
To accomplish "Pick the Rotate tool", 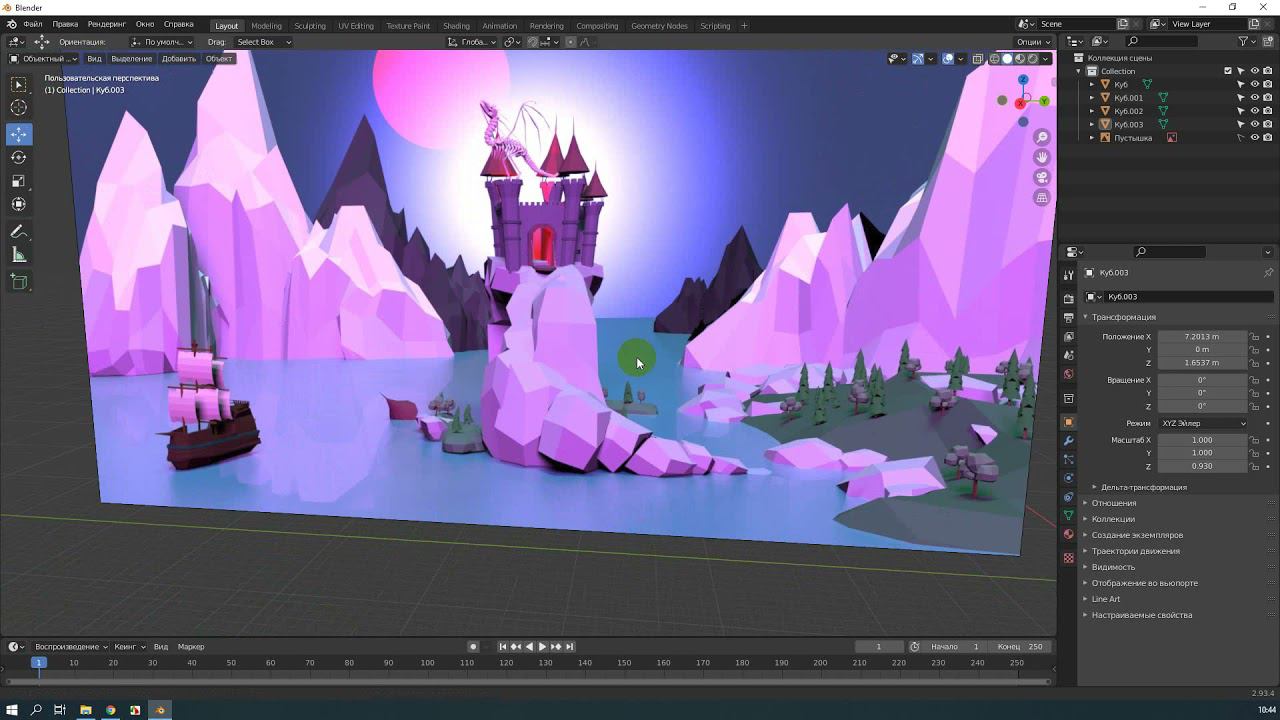I will [x=19, y=157].
